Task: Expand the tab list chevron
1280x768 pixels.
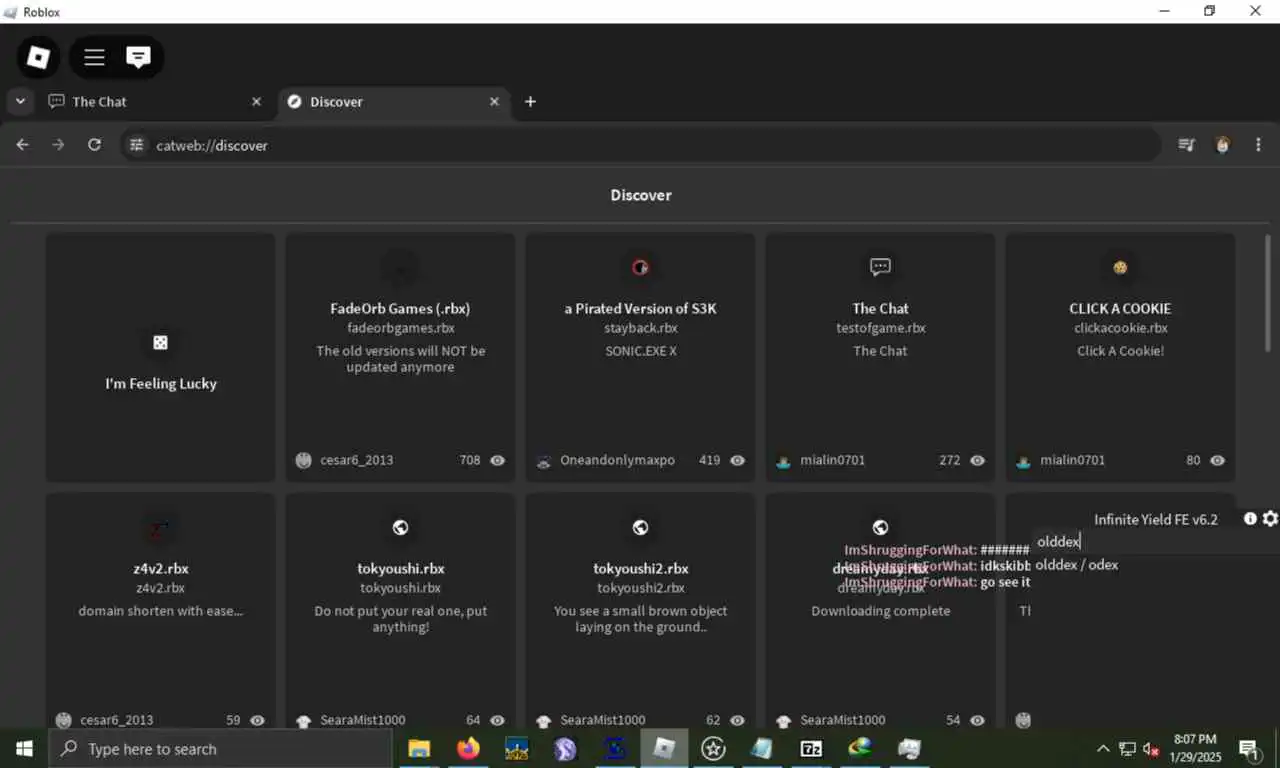Action: pos(20,101)
